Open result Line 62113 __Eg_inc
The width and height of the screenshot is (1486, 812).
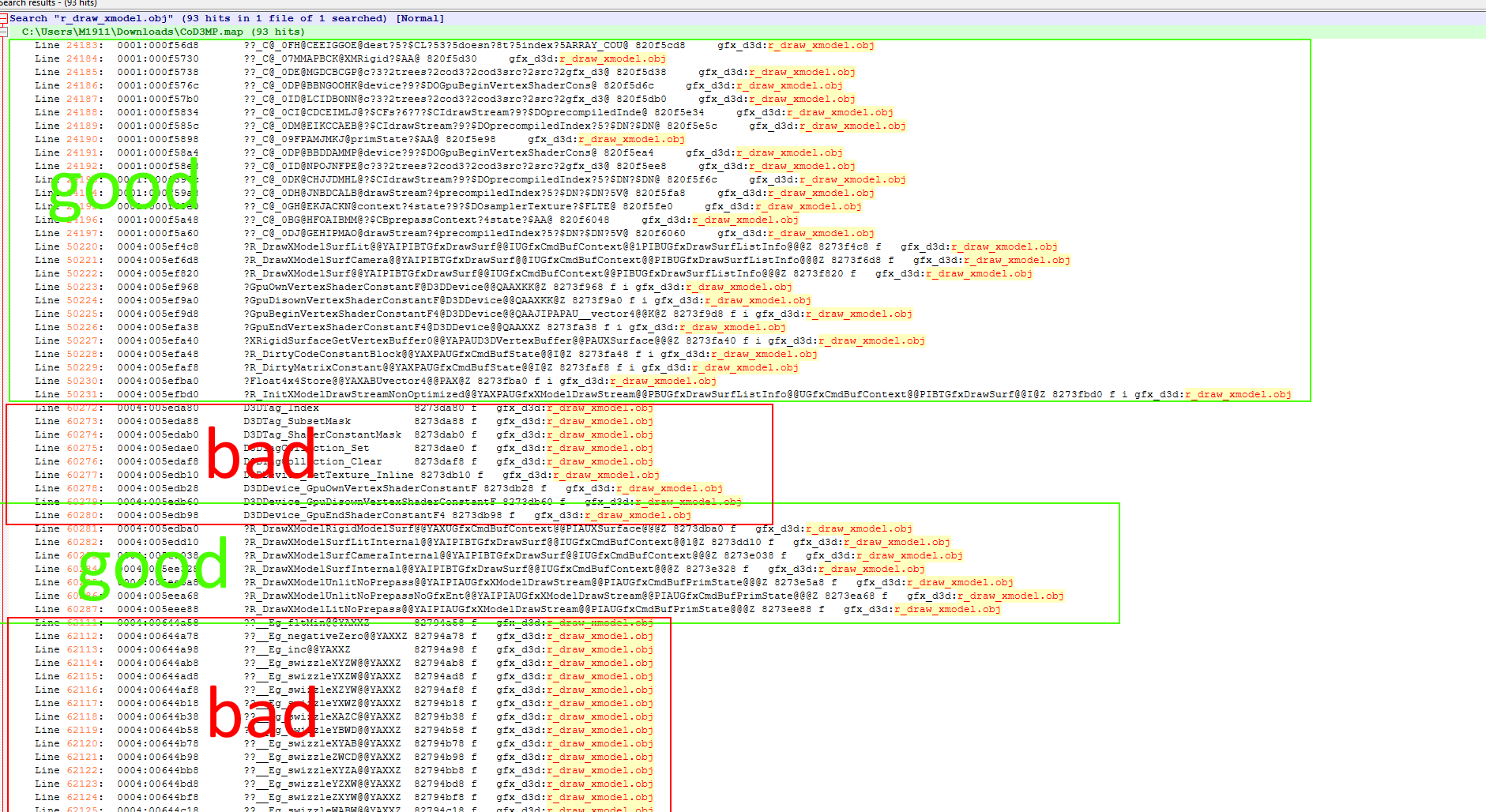(x=344, y=649)
